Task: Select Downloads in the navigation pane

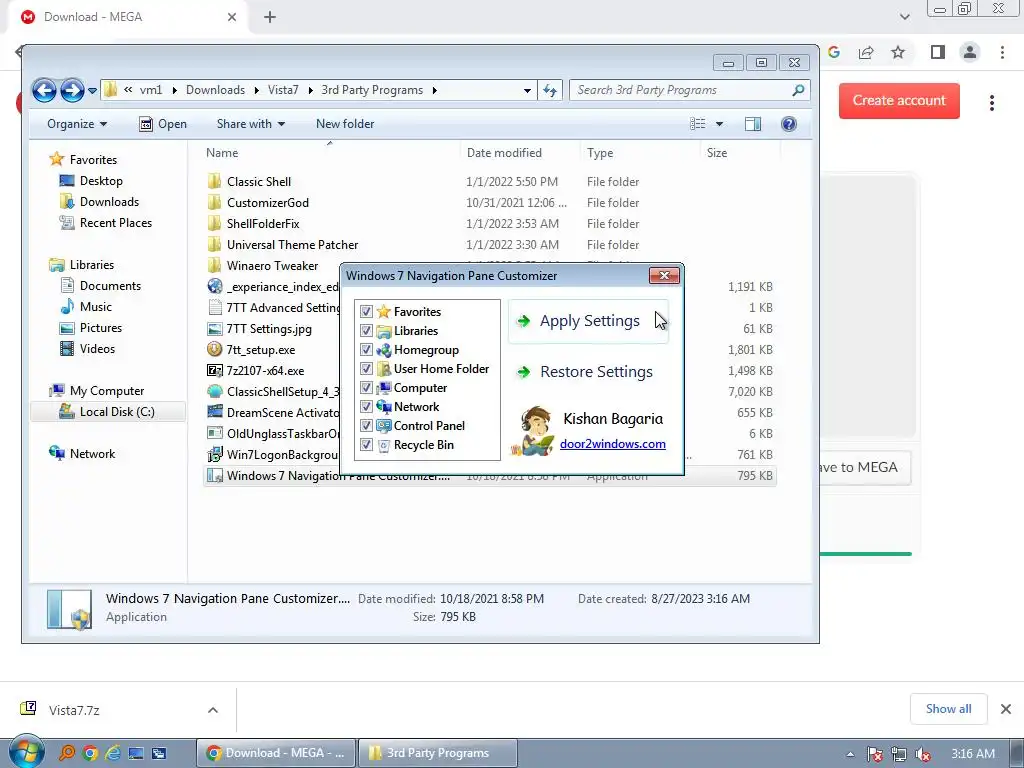Action: (99, 202)
